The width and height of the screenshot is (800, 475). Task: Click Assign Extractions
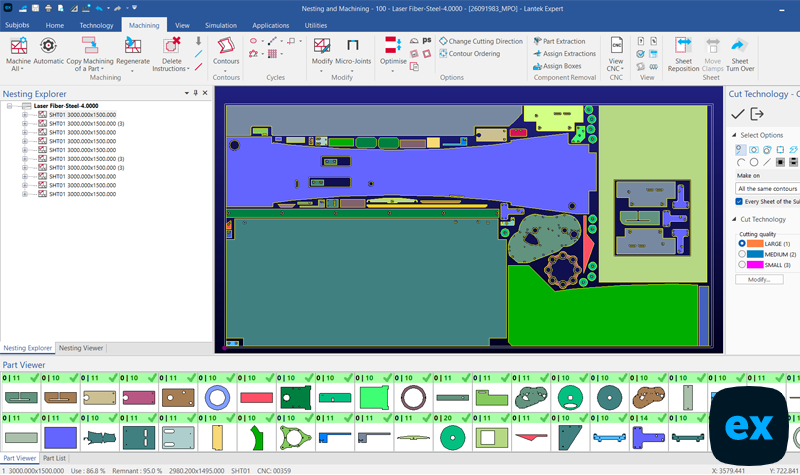pyautogui.click(x=565, y=54)
